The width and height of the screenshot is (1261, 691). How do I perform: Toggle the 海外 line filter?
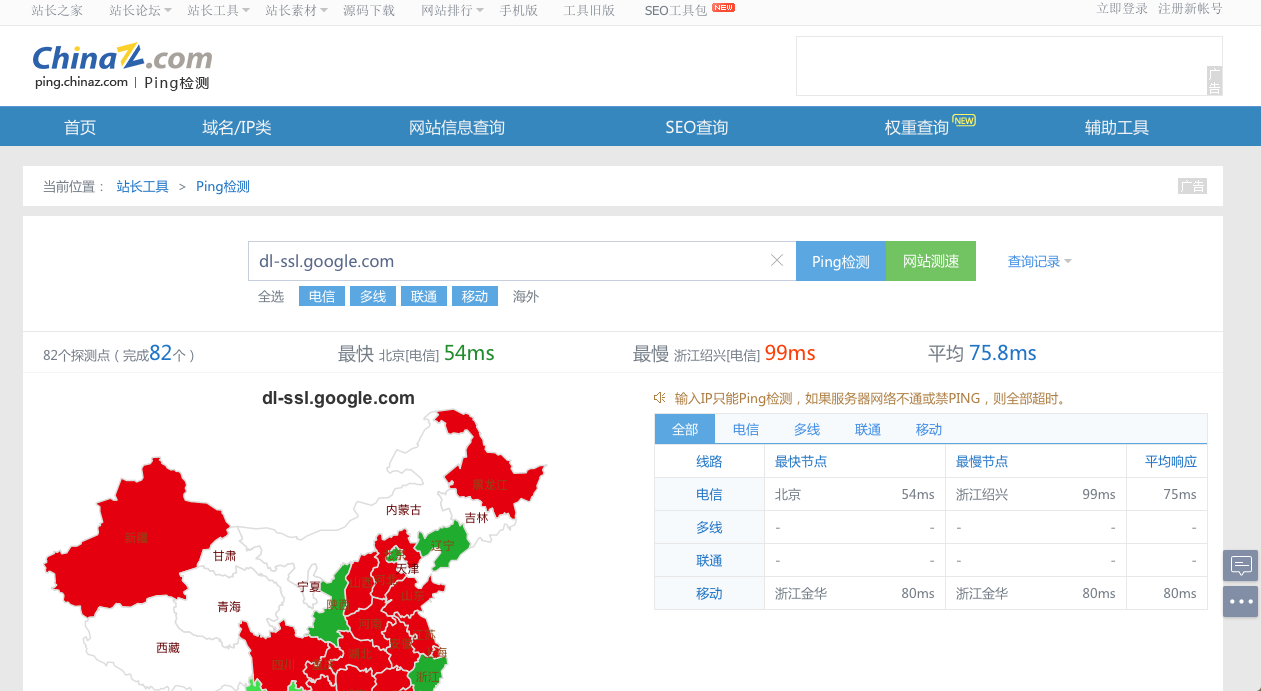(x=526, y=297)
